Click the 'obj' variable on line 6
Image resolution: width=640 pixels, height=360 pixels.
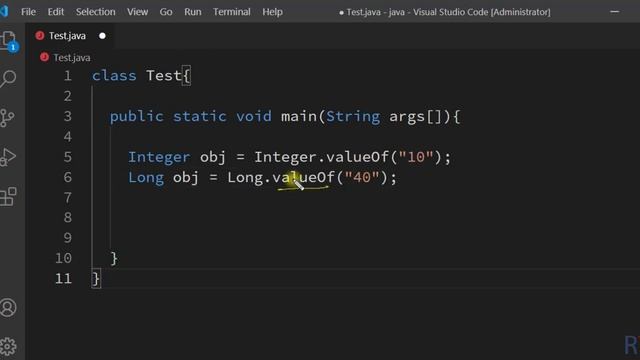tap(186, 178)
